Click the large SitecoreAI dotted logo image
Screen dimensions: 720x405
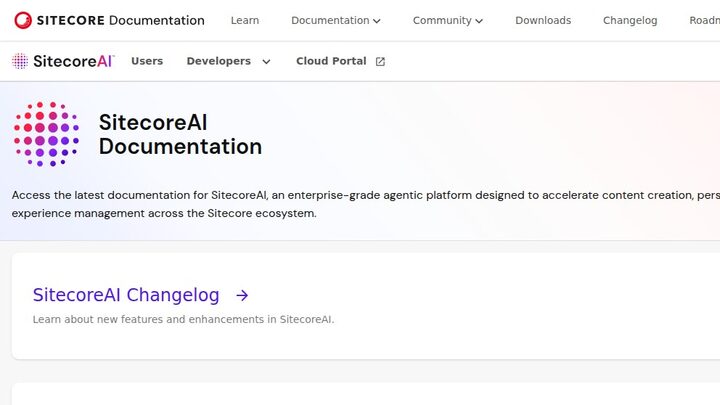[x=46, y=134]
